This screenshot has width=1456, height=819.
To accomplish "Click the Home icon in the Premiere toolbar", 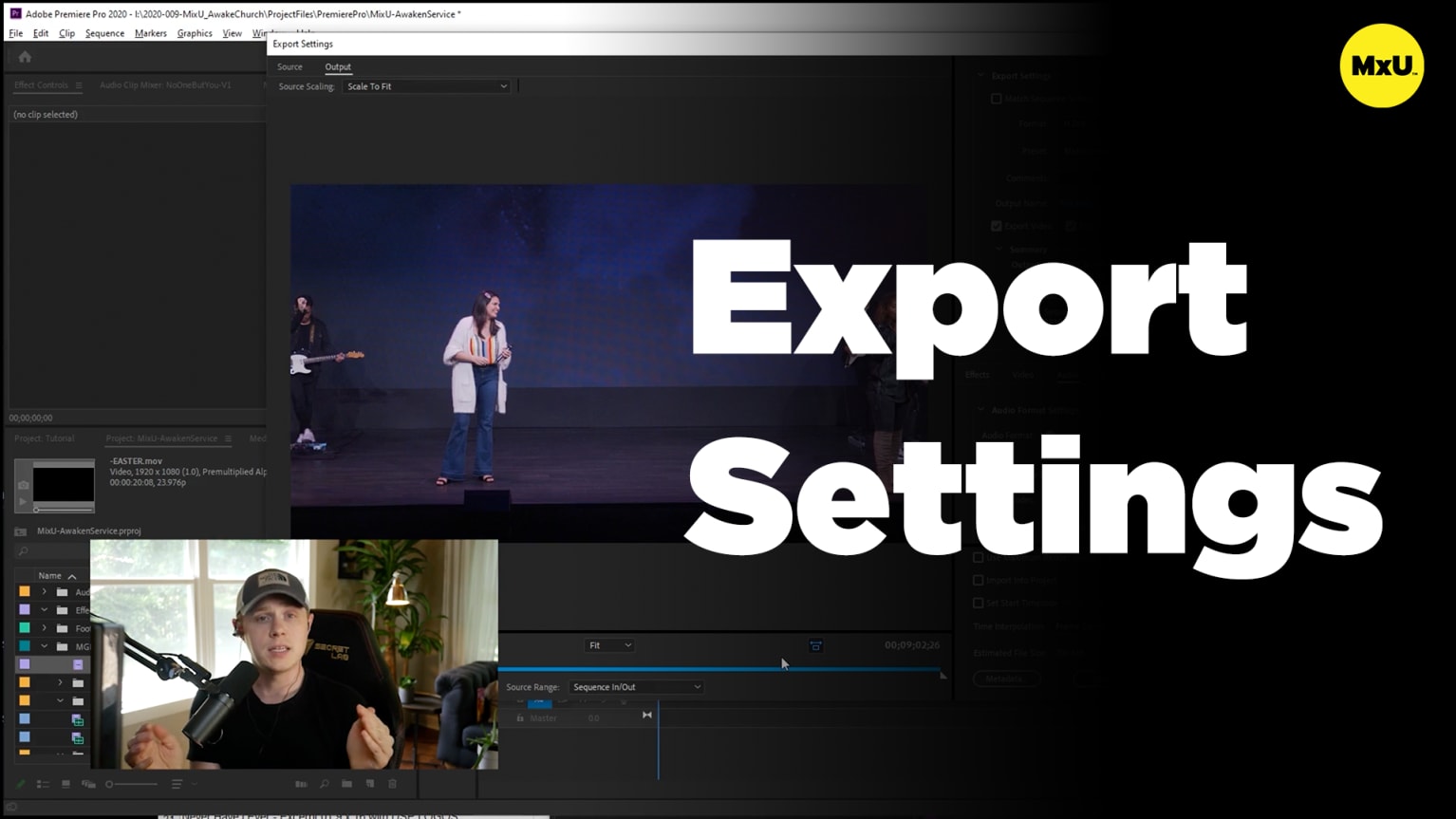I will coord(24,57).
